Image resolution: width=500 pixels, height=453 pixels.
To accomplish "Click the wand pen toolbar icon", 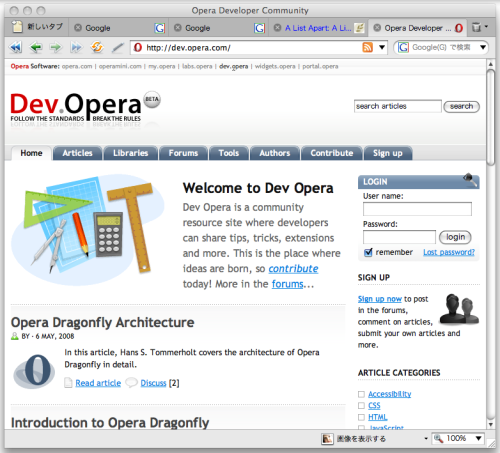I will coord(117,48).
